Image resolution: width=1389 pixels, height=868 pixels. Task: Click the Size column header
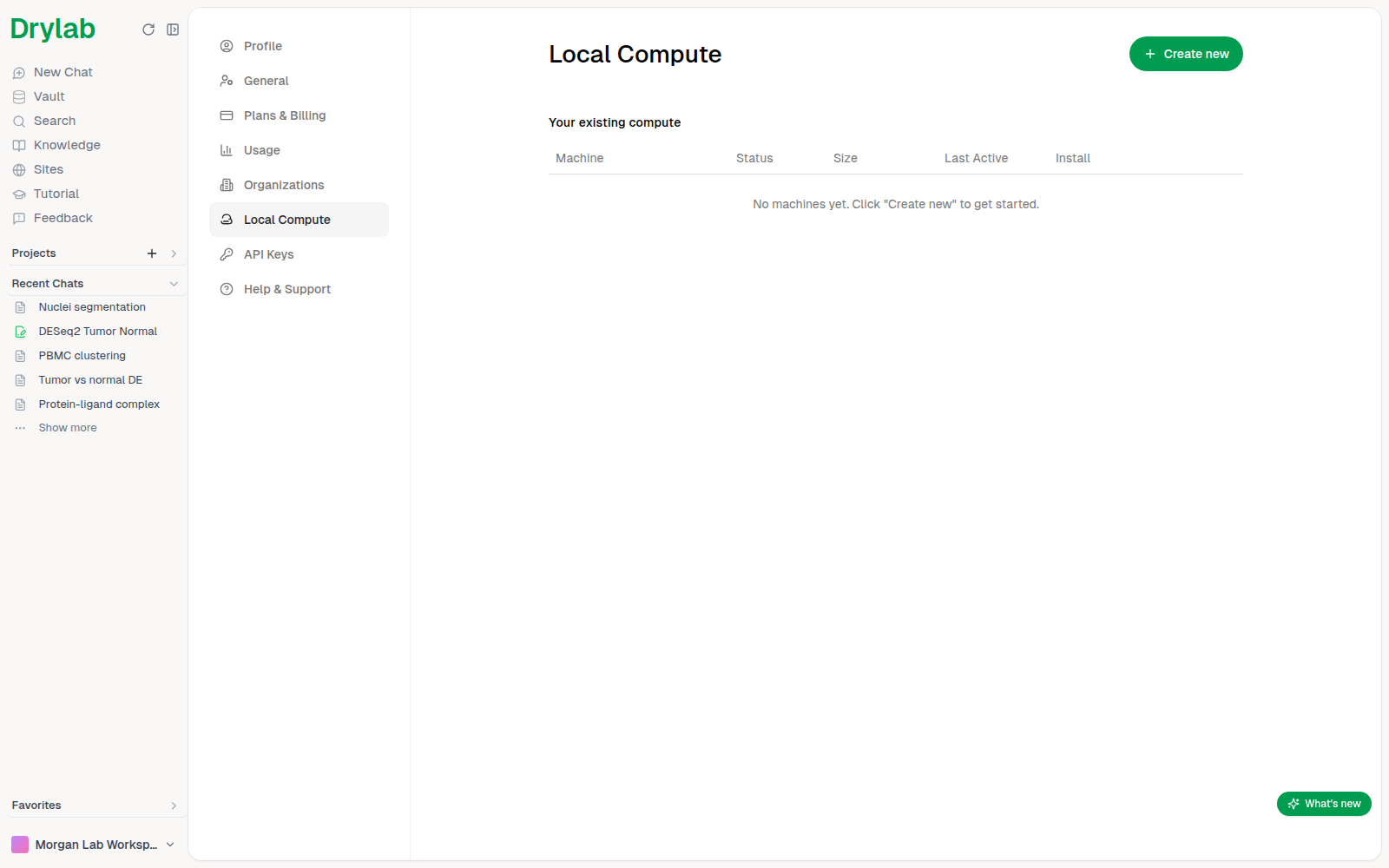point(846,158)
